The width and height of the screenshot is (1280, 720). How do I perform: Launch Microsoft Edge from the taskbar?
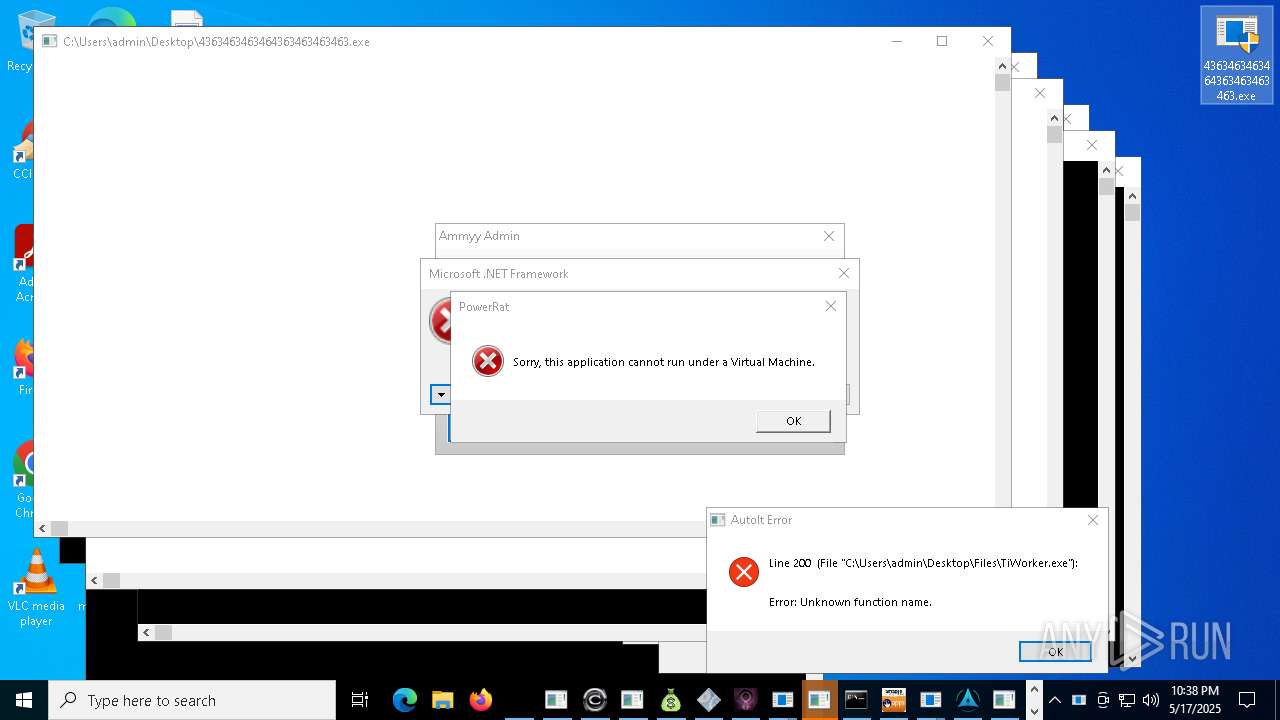click(404, 700)
